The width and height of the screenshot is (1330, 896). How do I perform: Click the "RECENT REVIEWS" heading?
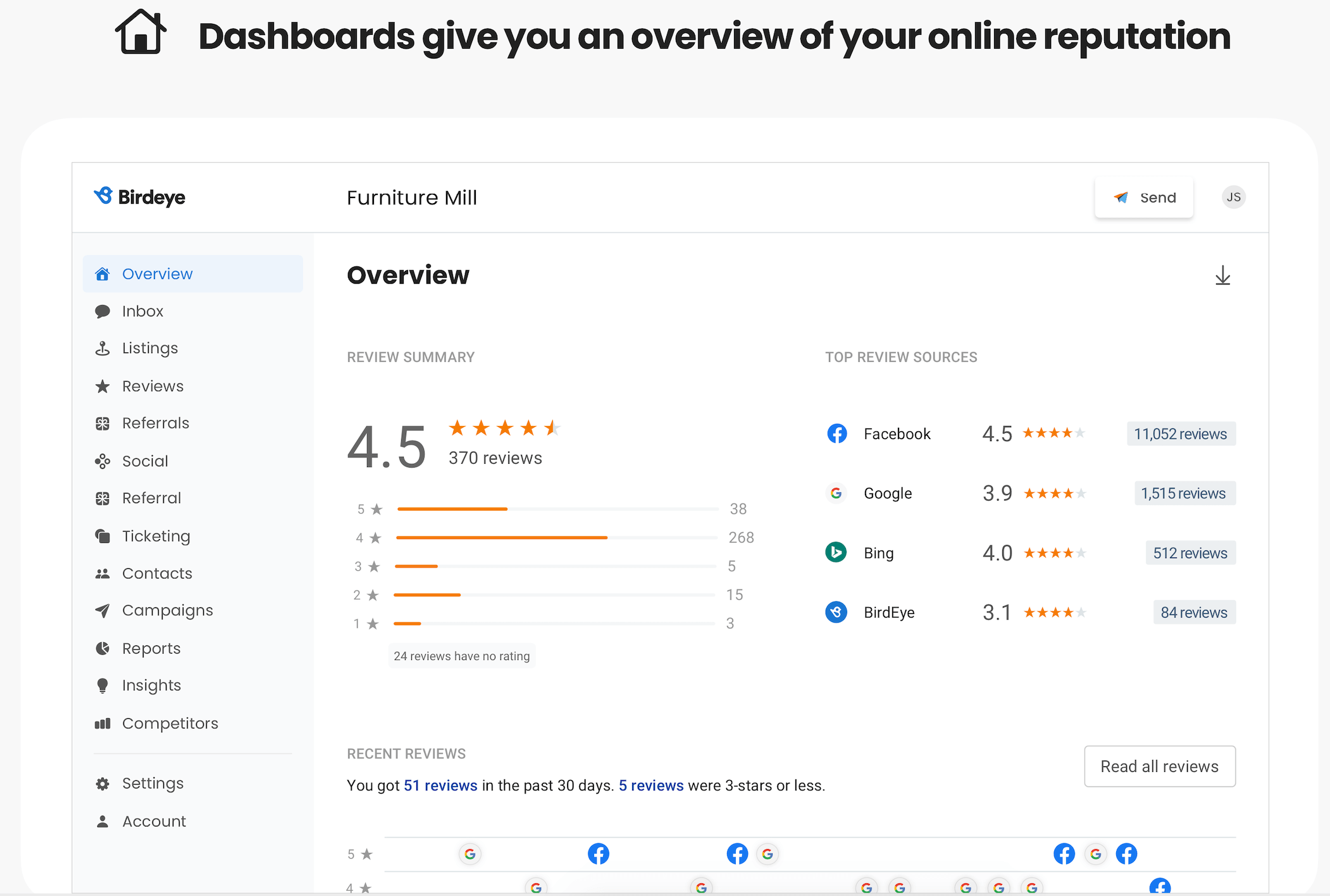point(406,754)
